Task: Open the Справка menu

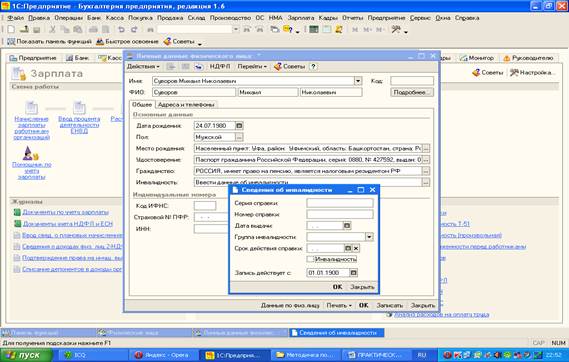Action: click(467, 18)
